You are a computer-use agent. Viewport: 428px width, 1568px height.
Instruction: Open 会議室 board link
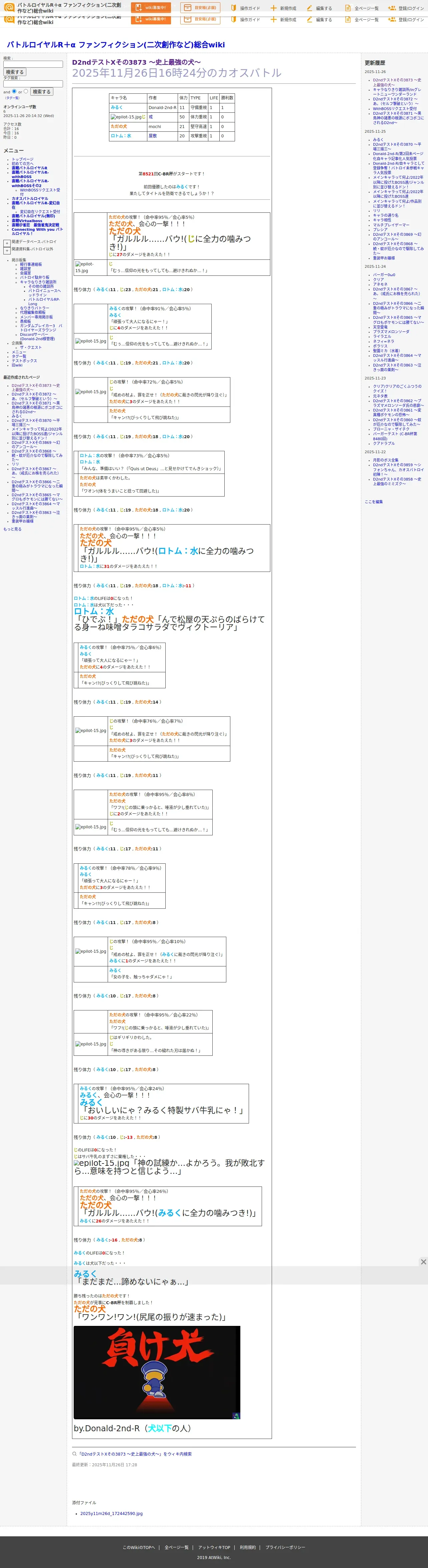25,273
